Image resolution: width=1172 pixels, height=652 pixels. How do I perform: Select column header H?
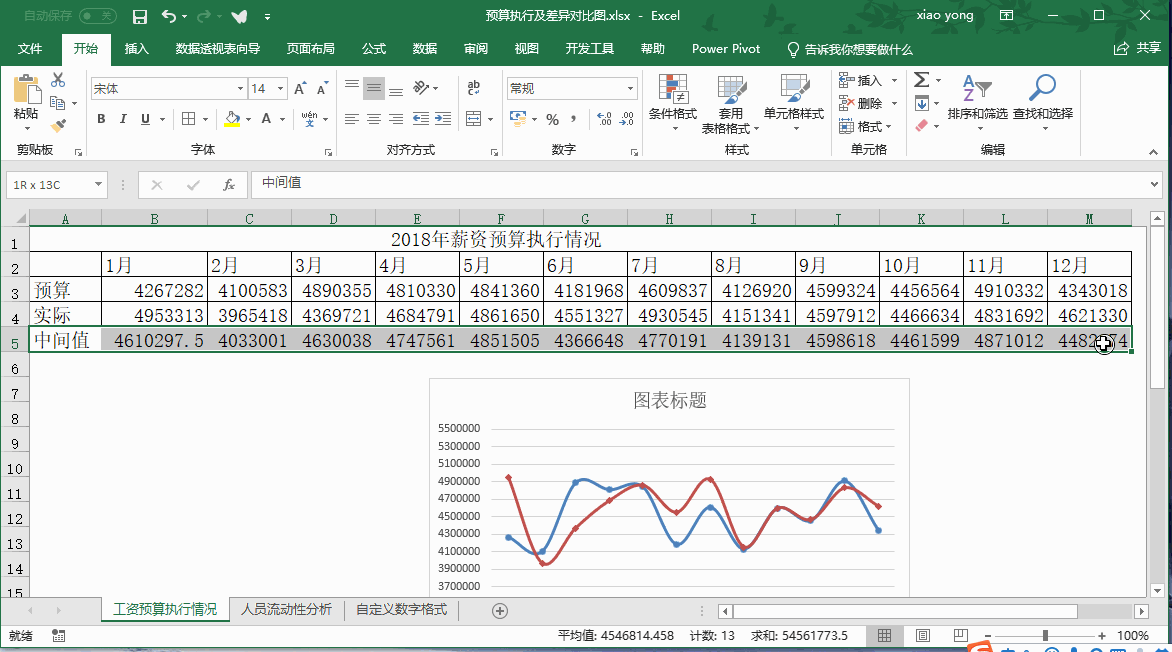pyautogui.click(x=669, y=219)
